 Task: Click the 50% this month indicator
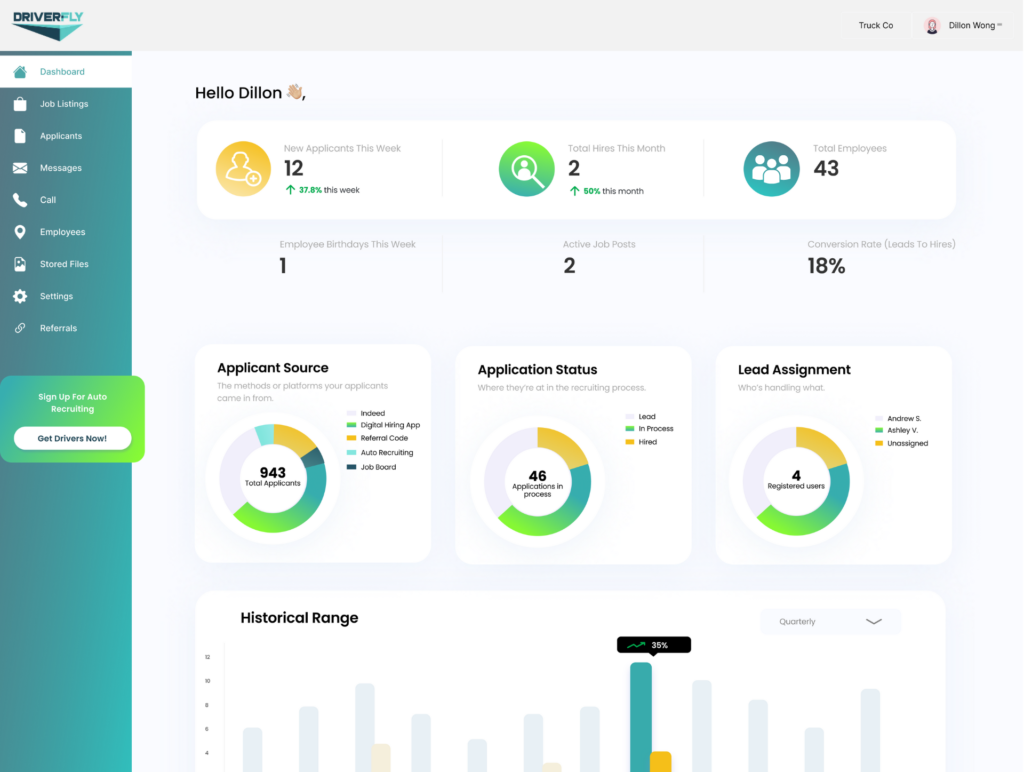[x=607, y=191]
